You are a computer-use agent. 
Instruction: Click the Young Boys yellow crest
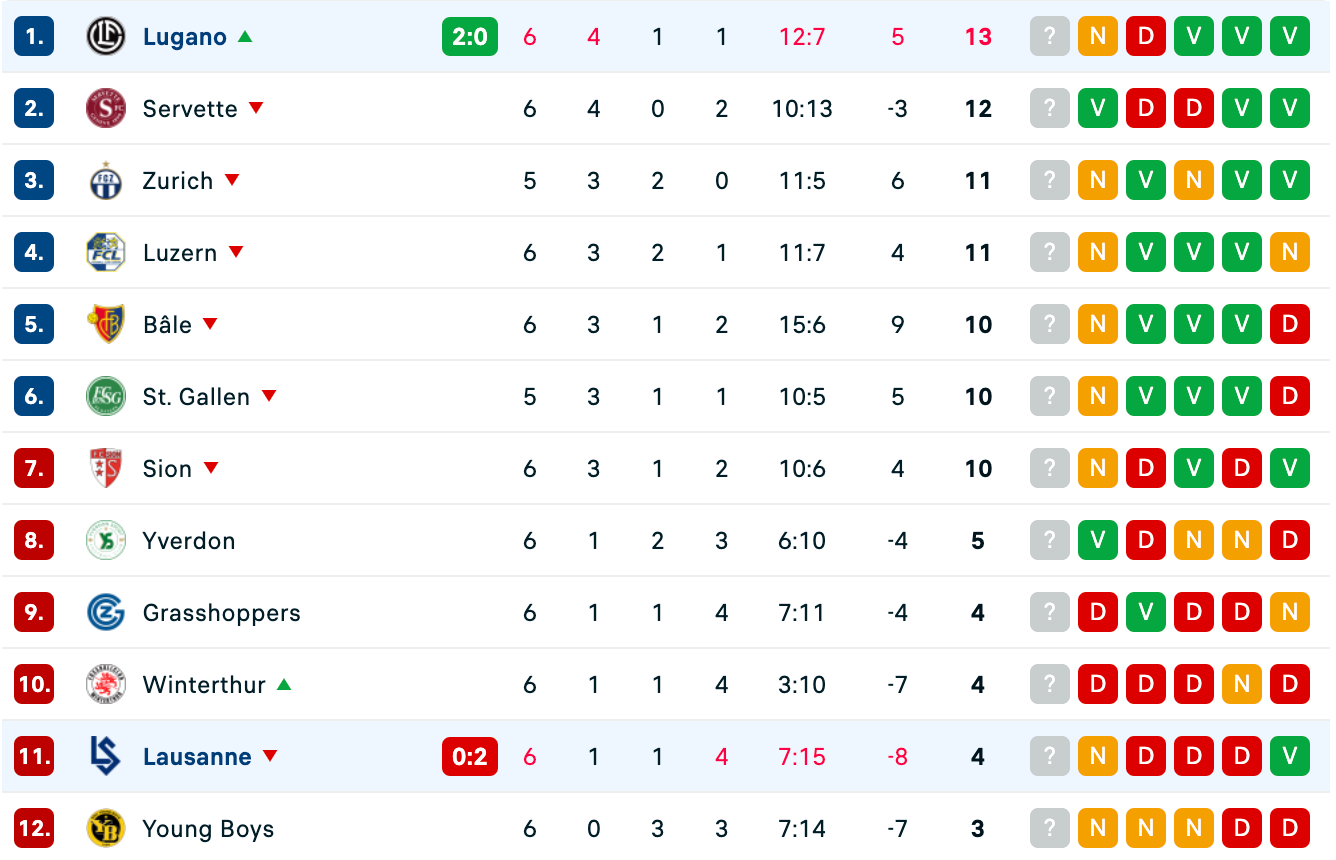tap(105, 829)
